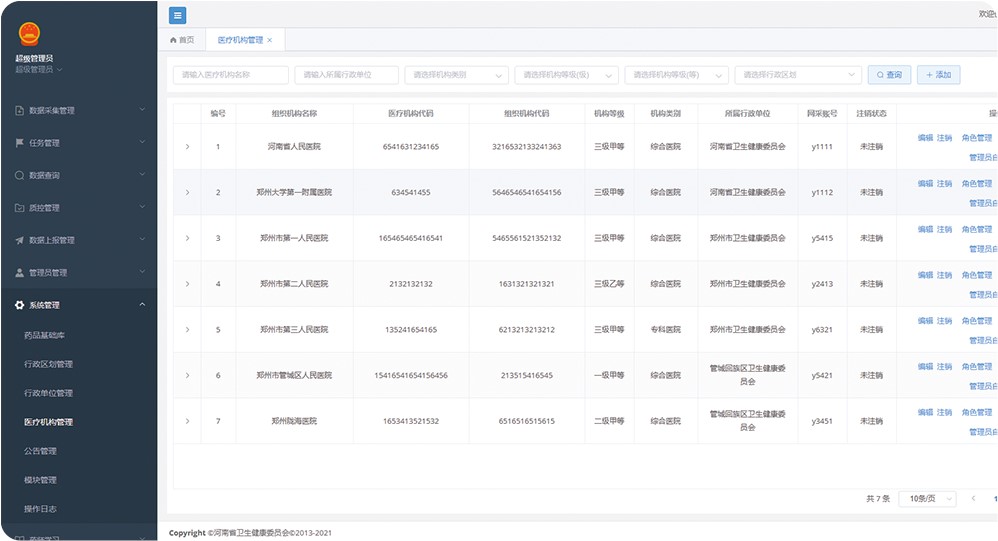998x541 pixels.
Task: Expand row 6 郑州市管城区人民医院 details
Action: [x=187, y=376]
